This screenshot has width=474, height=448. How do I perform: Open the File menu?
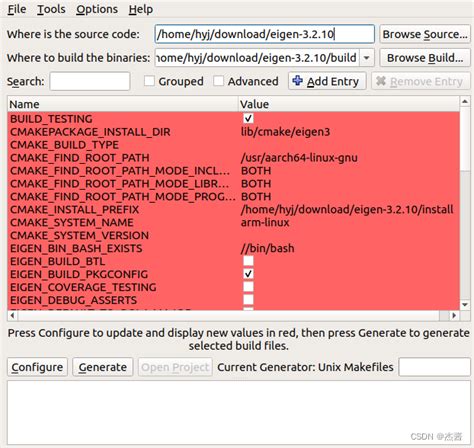pos(17,9)
